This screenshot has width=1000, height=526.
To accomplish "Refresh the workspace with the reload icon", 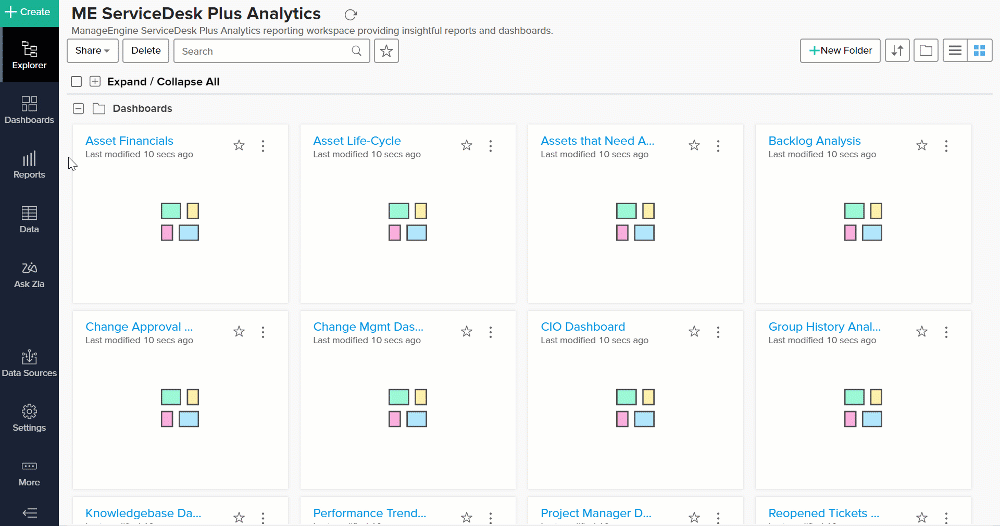I will [350, 15].
